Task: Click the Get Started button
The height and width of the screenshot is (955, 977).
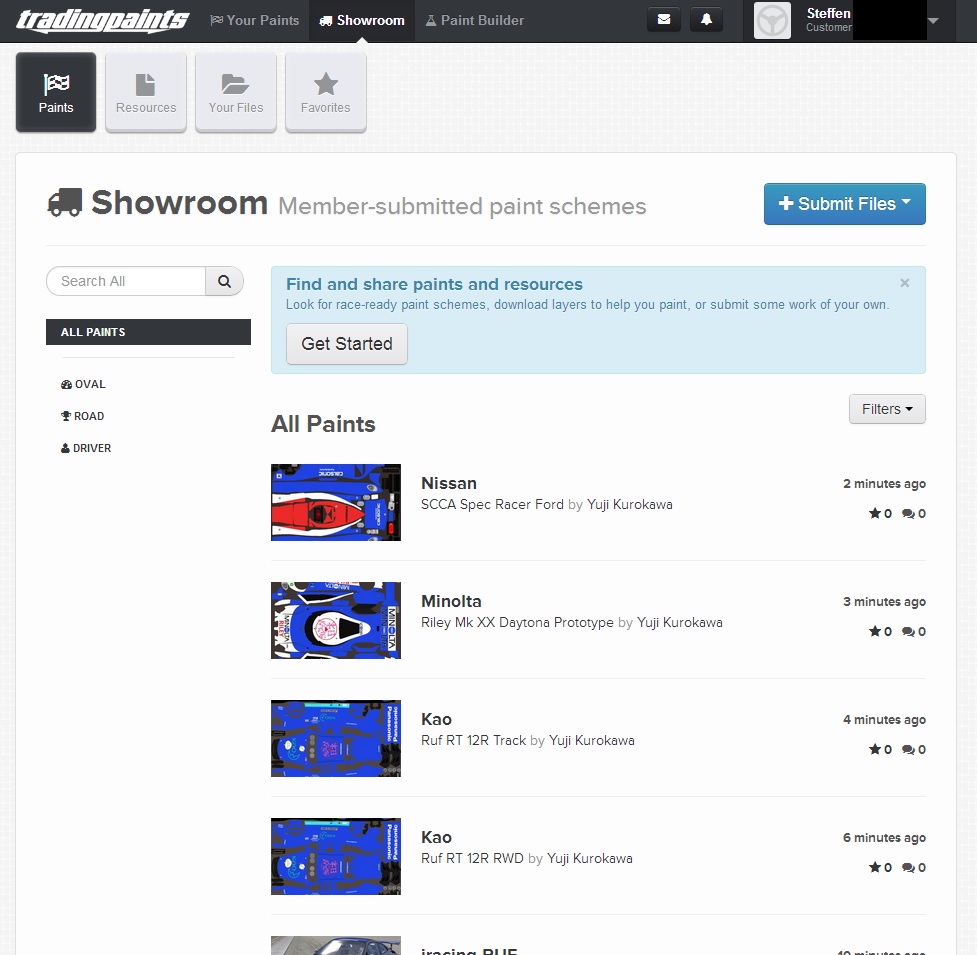Action: coord(346,344)
